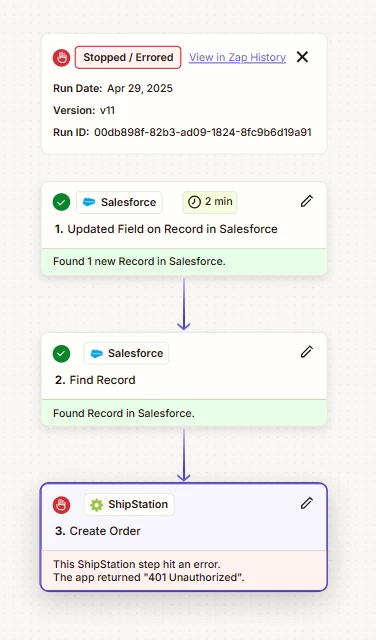Click red error hand on ShipStation step
Image resolution: width=376 pixels, height=640 pixels.
pos(61,505)
